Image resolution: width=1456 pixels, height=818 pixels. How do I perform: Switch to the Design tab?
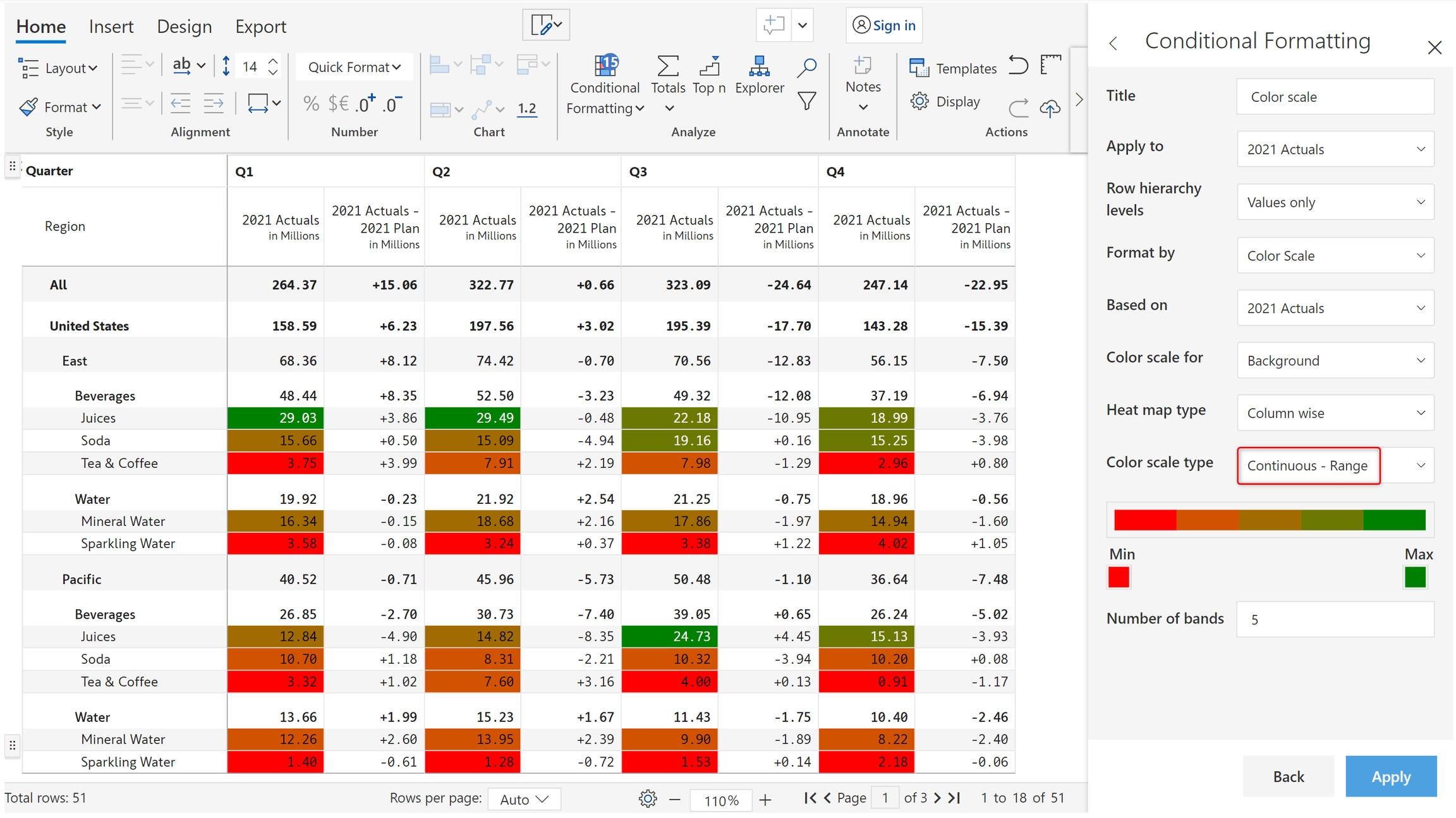[x=184, y=27]
